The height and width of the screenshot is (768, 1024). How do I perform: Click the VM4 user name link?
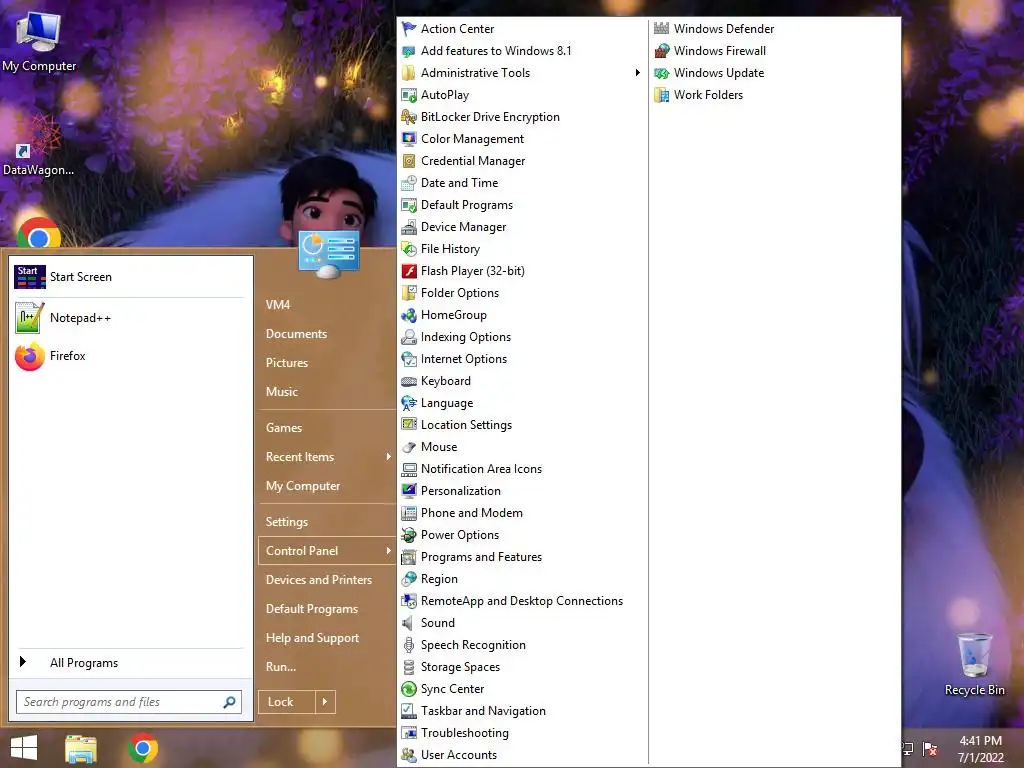[278, 305]
